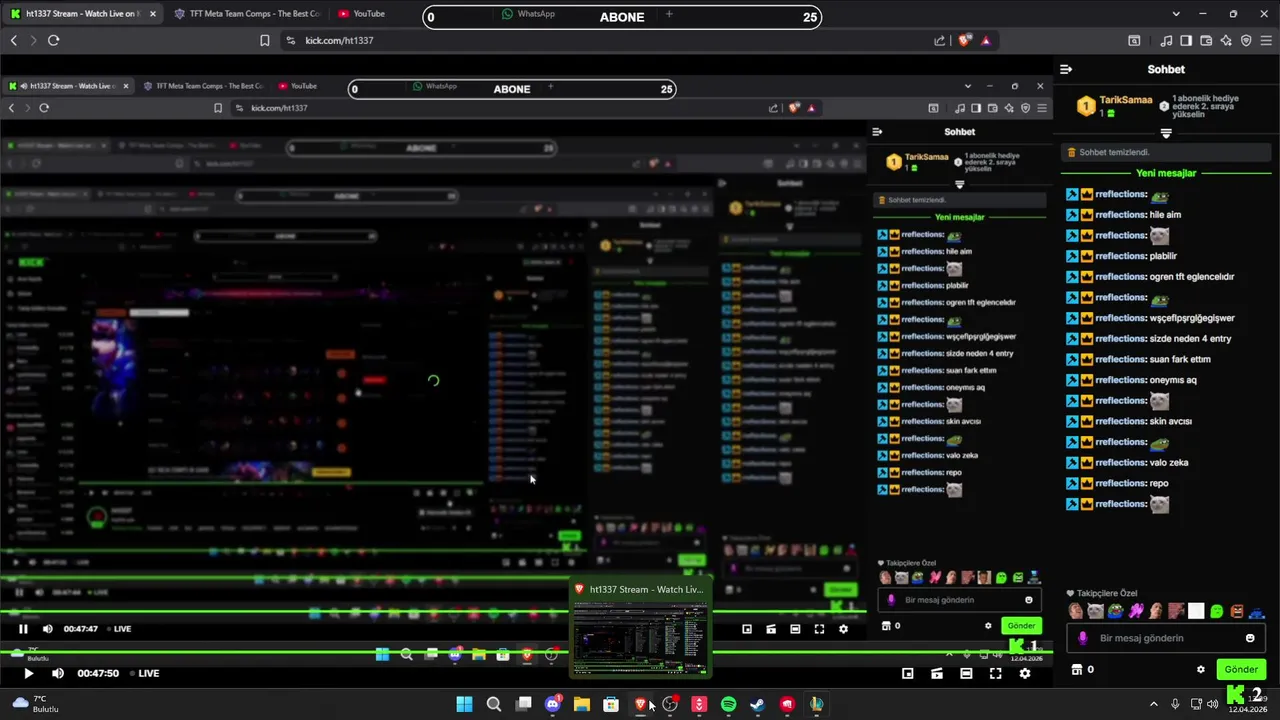Click rreflections username on hile aim message
This screenshot has width=1280, height=720.
pyautogui.click(x=1121, y=215)
